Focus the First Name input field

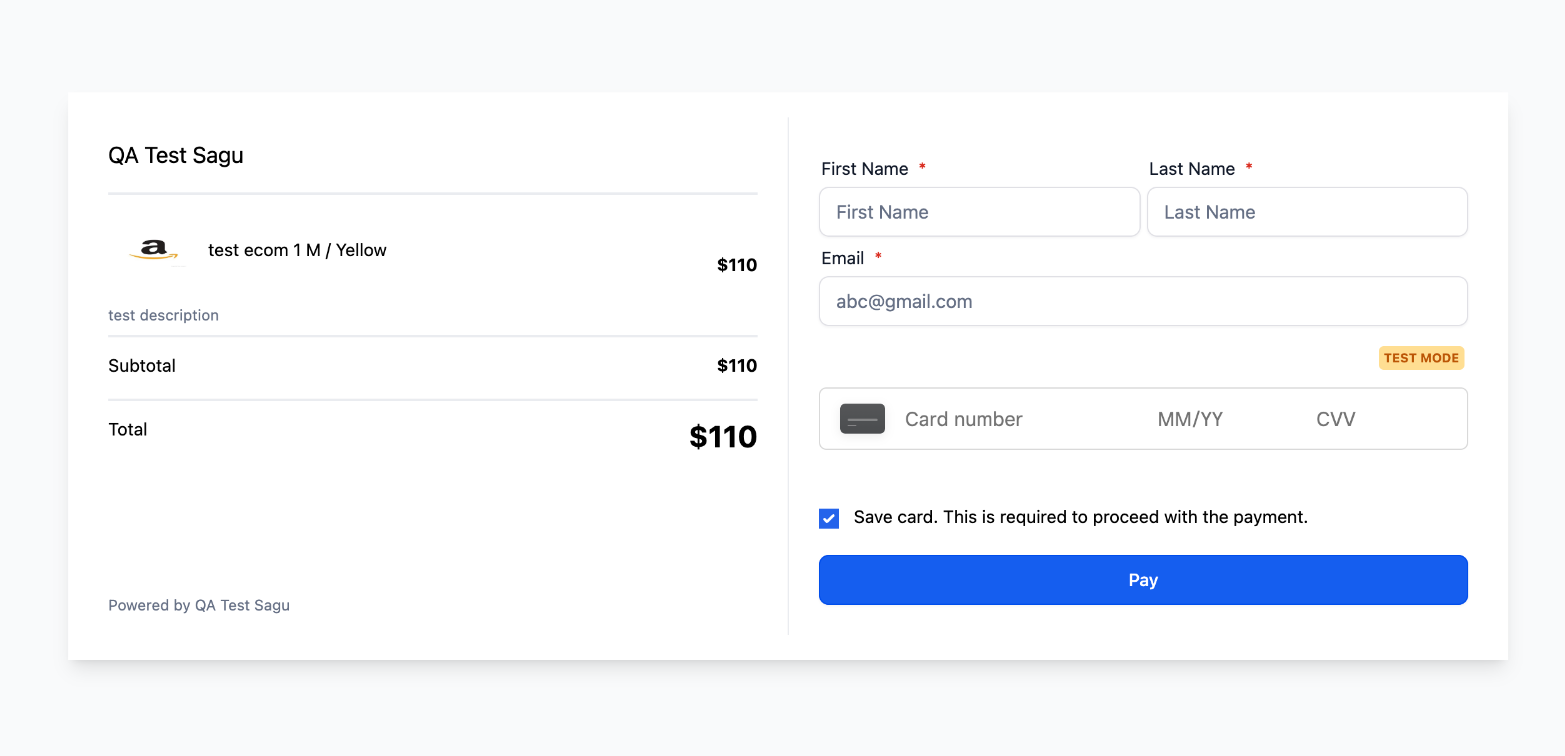(x=979, y=212)
